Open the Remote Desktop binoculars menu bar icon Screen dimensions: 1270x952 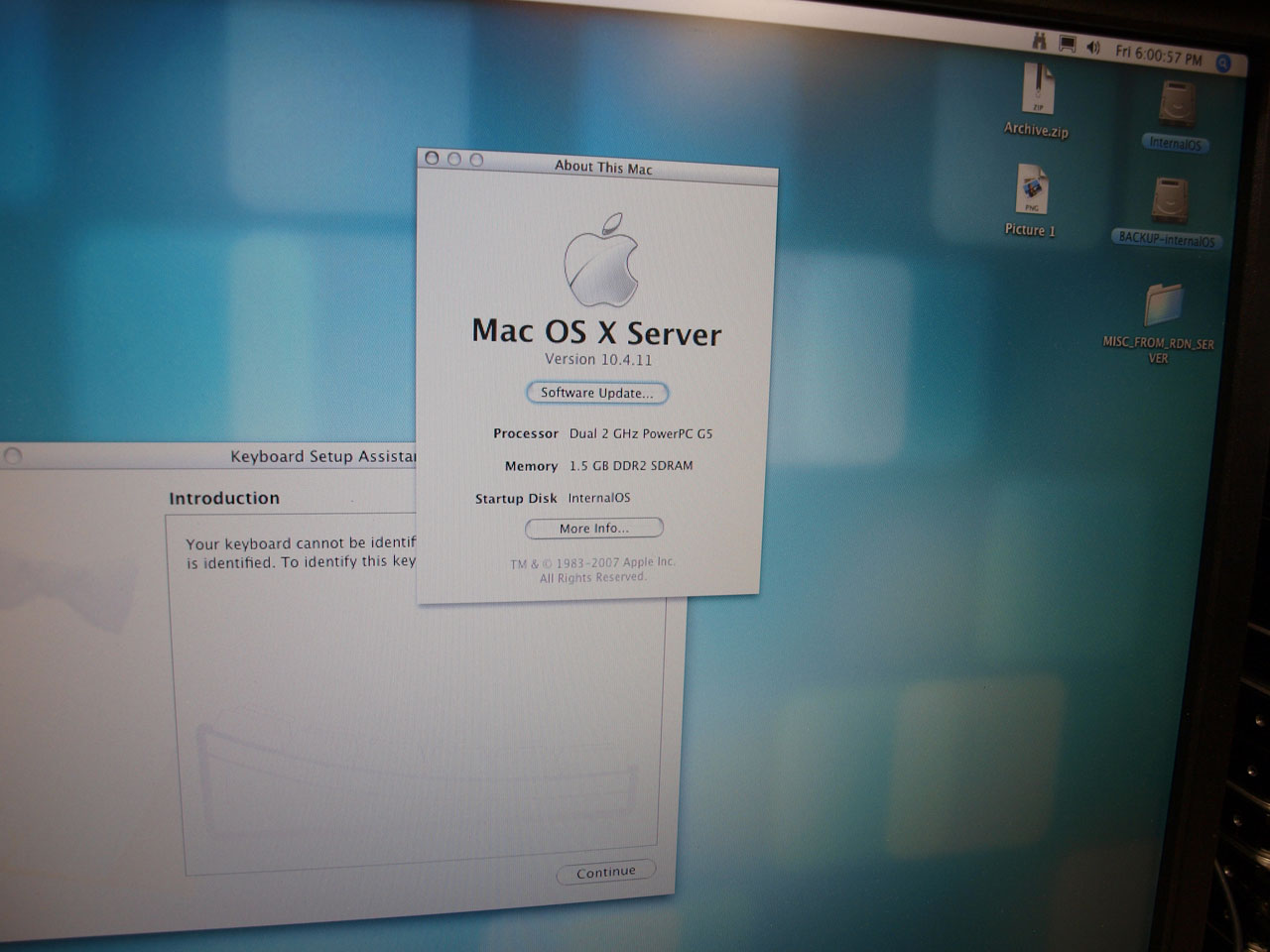click(x=1039, y=41)
